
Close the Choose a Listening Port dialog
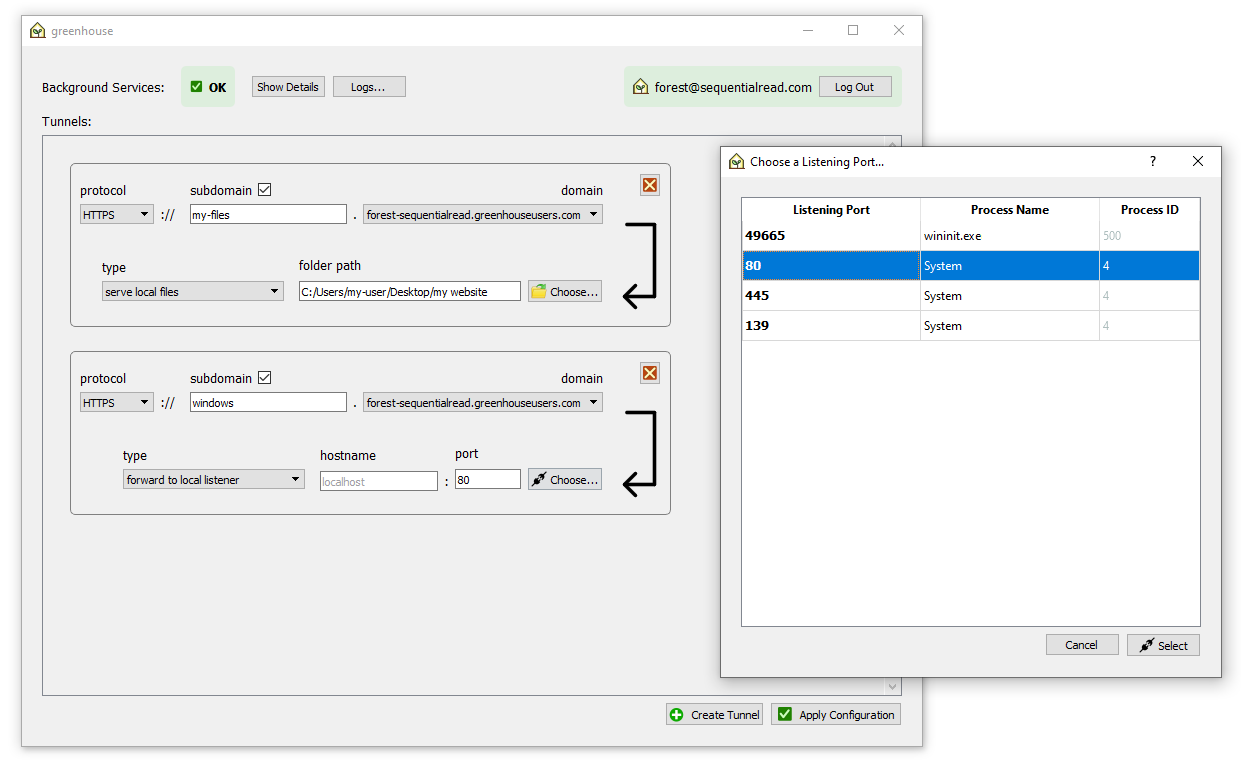1198,161
